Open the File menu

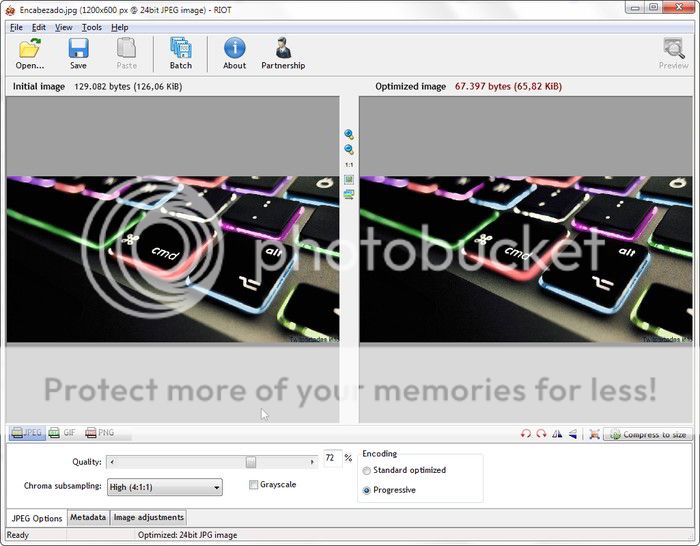pos(16,27)
